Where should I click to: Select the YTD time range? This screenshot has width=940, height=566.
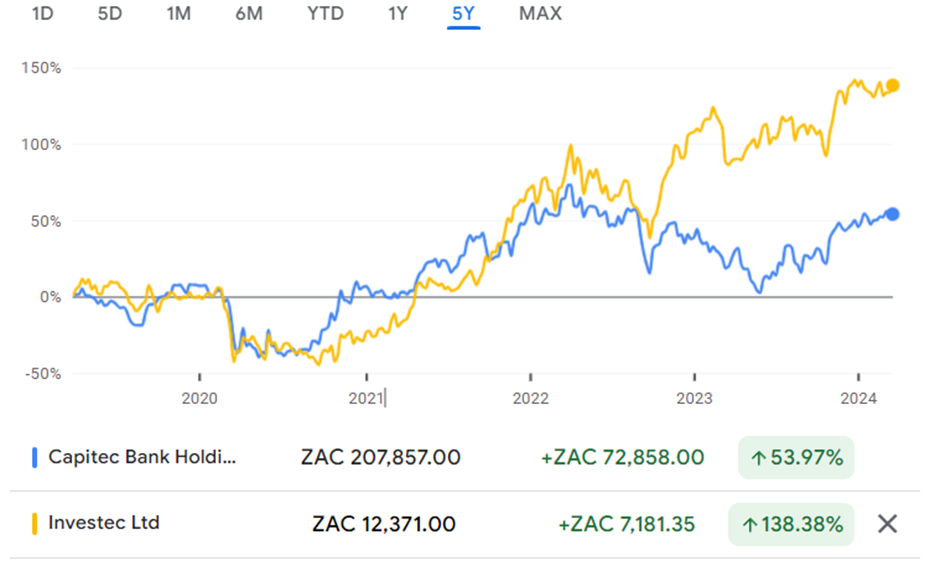(x=325, y=14)
